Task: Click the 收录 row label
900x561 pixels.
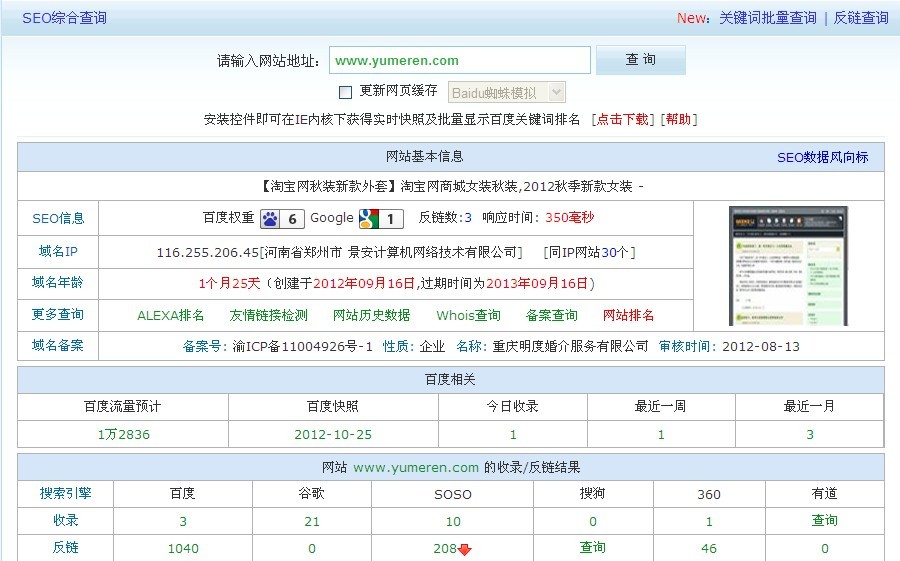Action: 65,520
